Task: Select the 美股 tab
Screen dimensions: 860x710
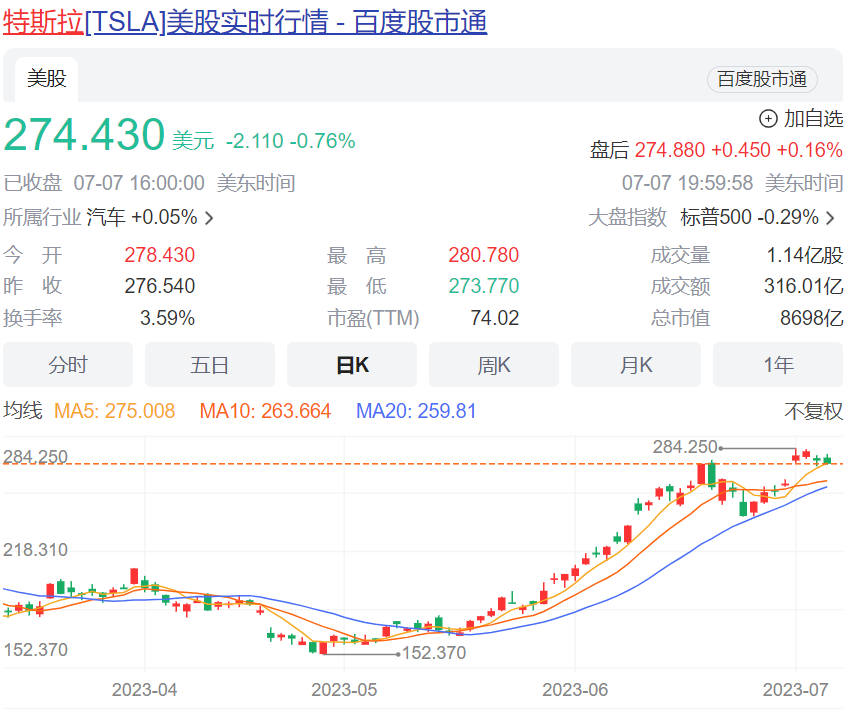Action: (46, 79)
